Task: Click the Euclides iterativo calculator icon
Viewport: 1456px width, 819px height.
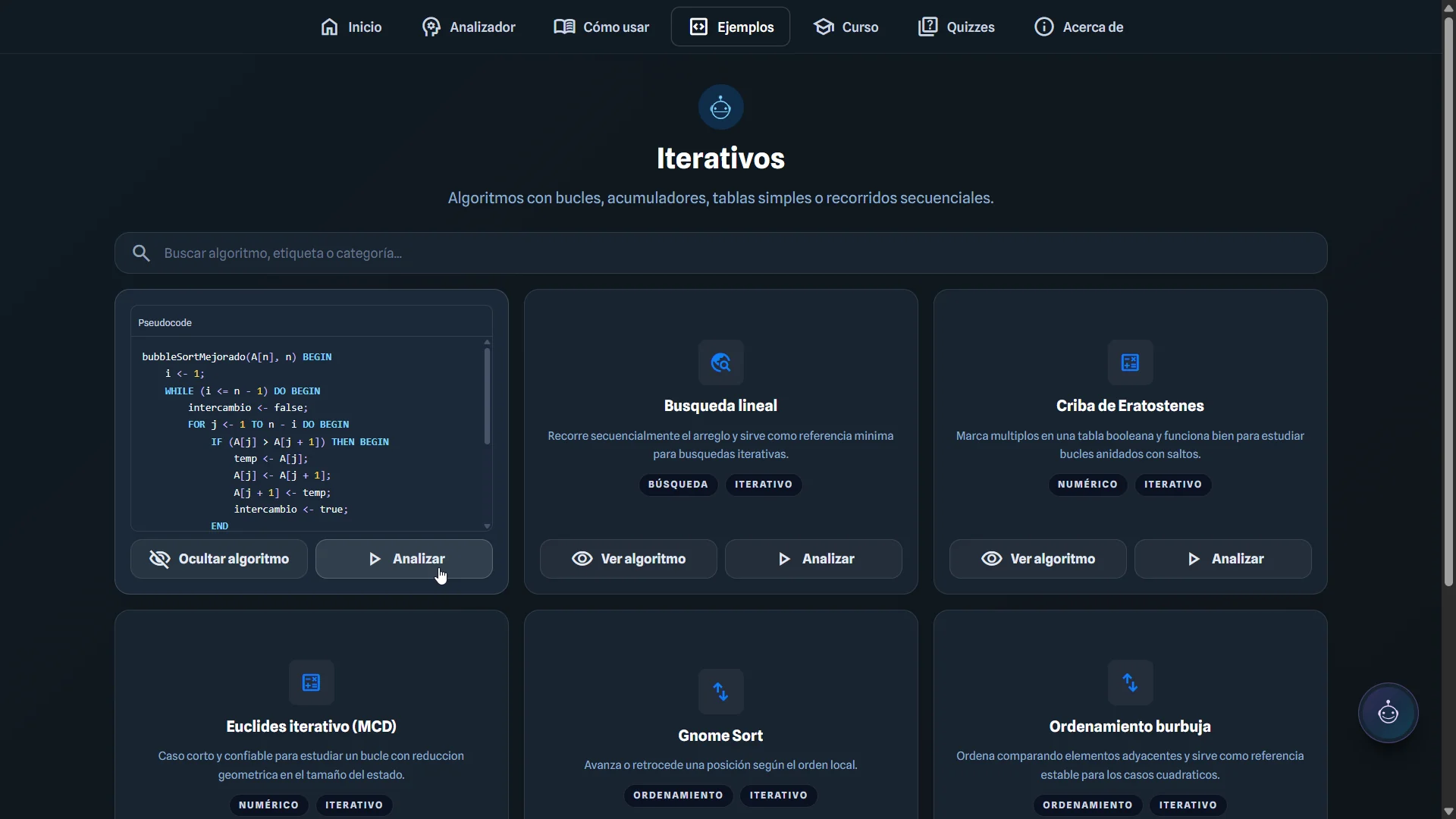Action: point(311,682)
